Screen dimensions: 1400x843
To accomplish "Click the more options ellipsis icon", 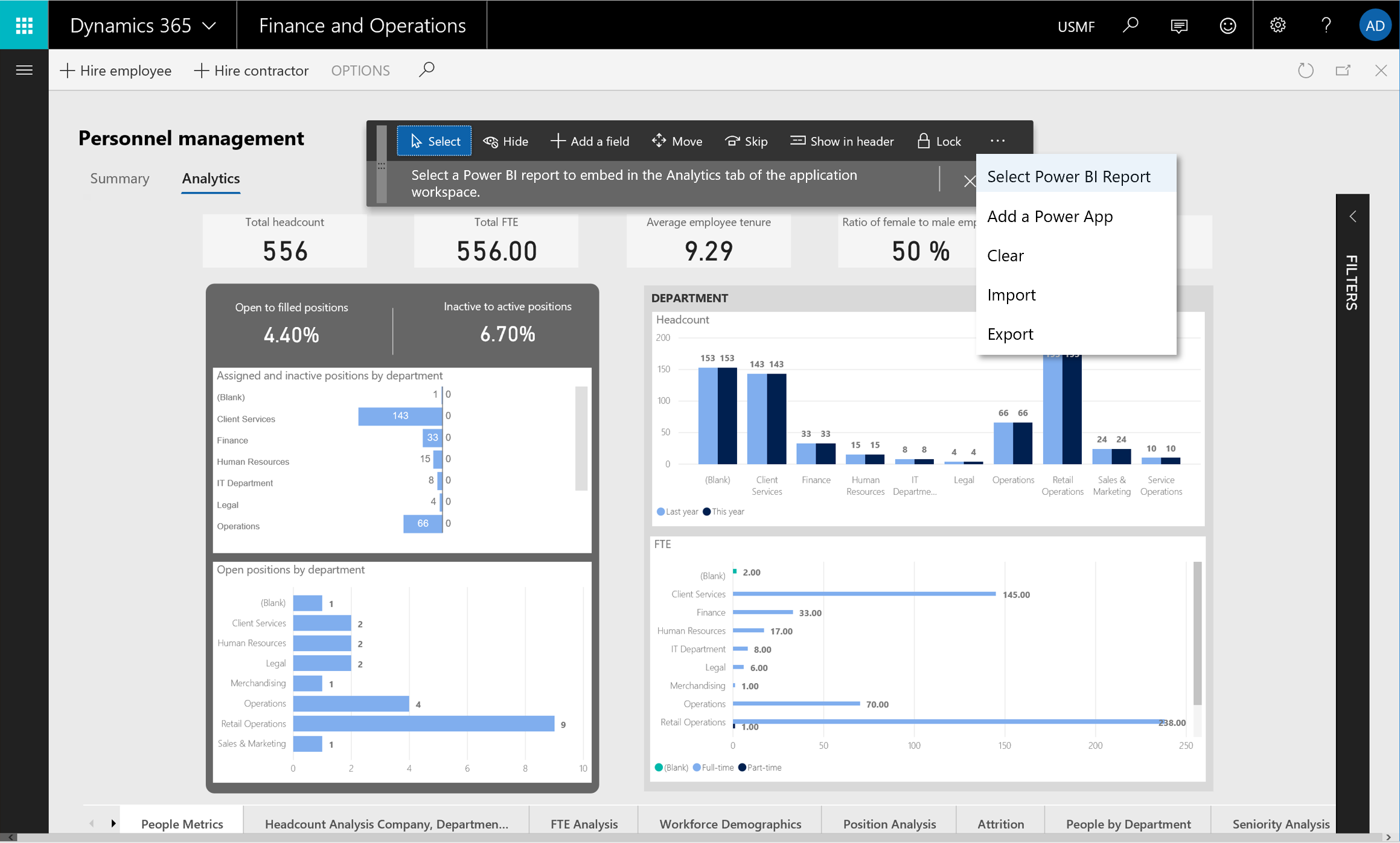I will click(x=997, y=141).
